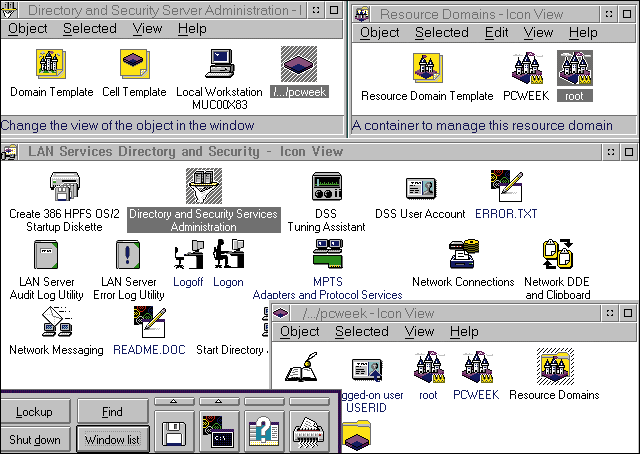
Task: Click the Lockup button
Action: (35, 412)
